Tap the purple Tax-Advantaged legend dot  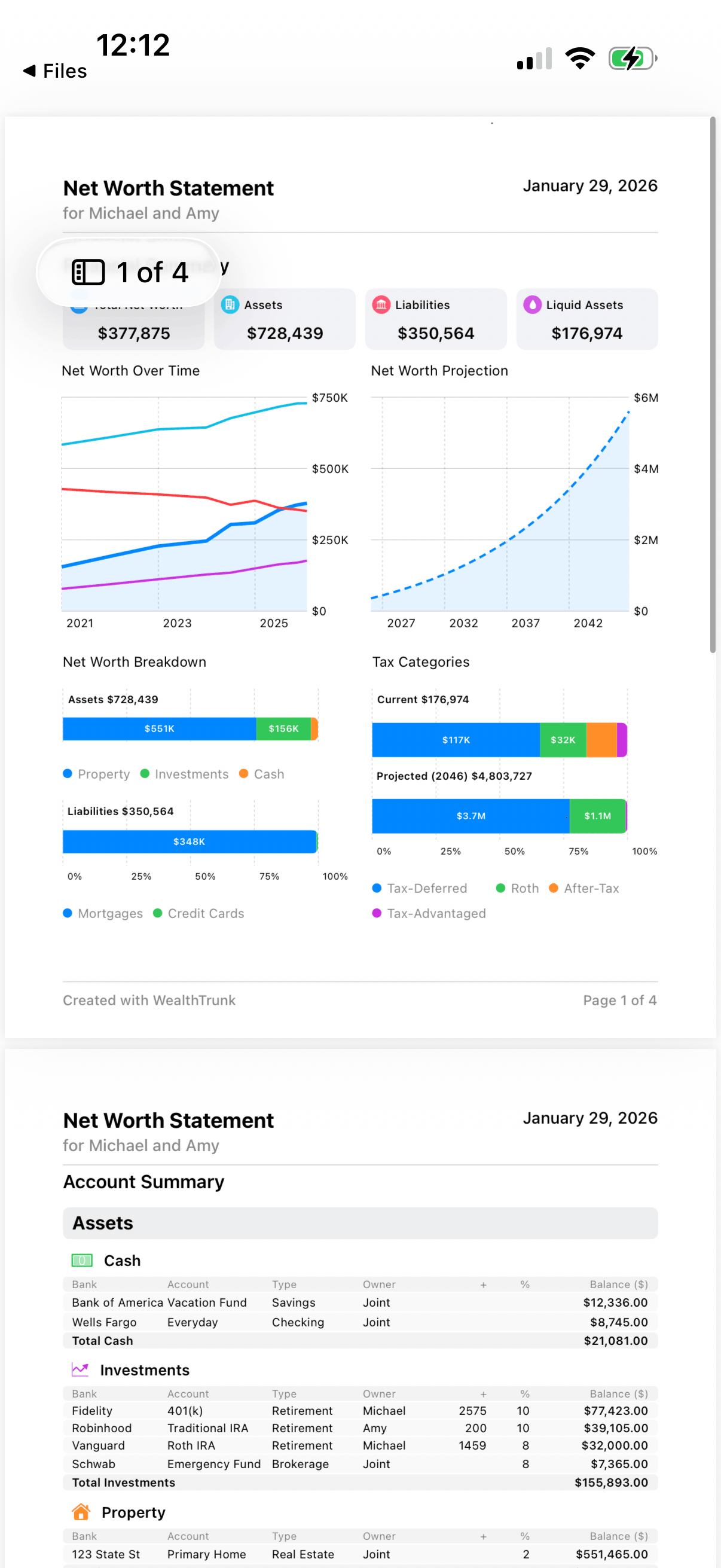click(377, 913)
